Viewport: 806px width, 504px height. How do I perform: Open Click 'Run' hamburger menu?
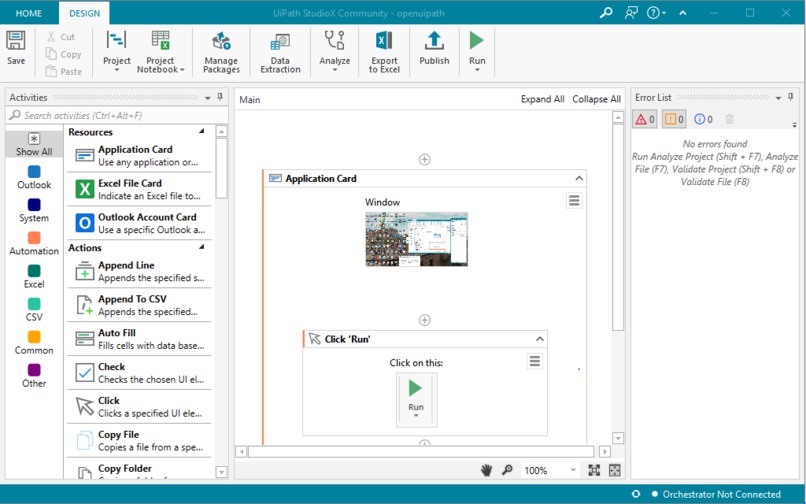coord(535,361)
